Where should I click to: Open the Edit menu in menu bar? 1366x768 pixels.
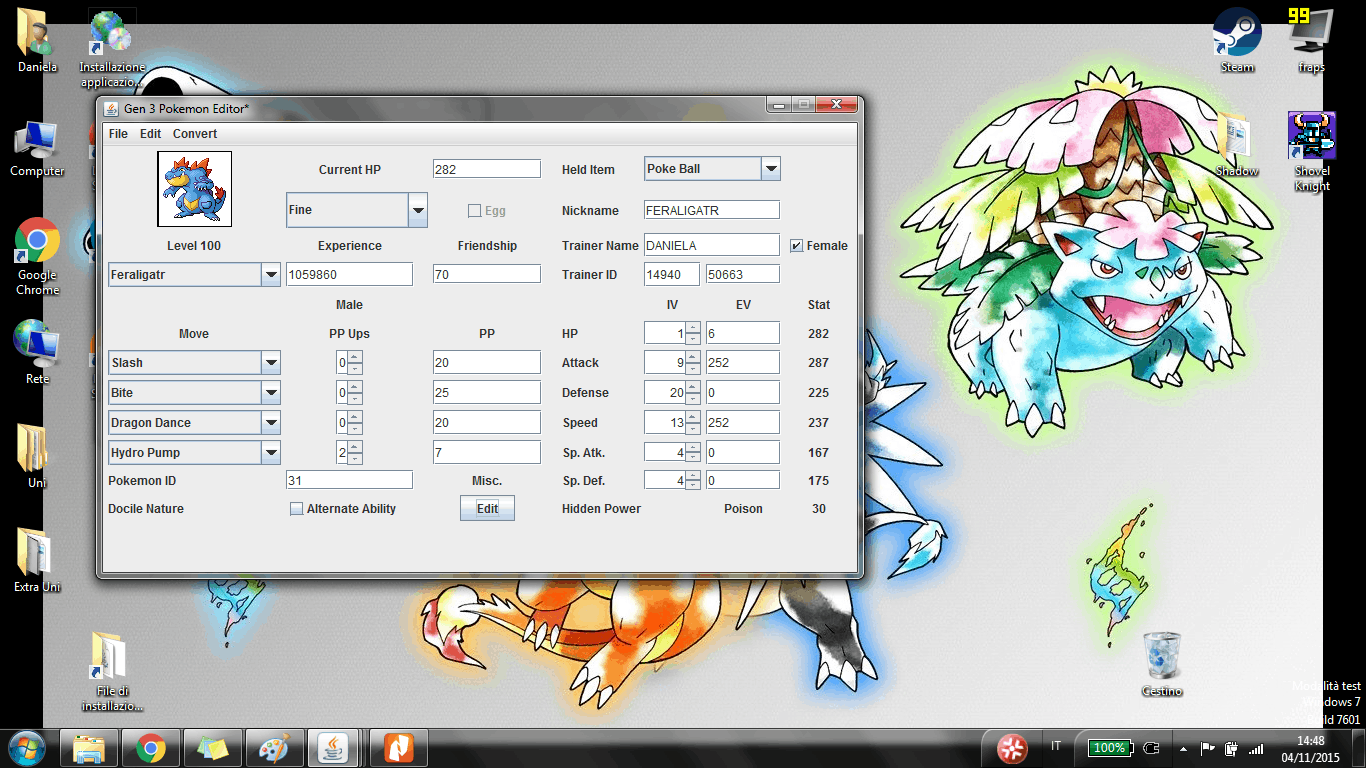pos(150,134)
